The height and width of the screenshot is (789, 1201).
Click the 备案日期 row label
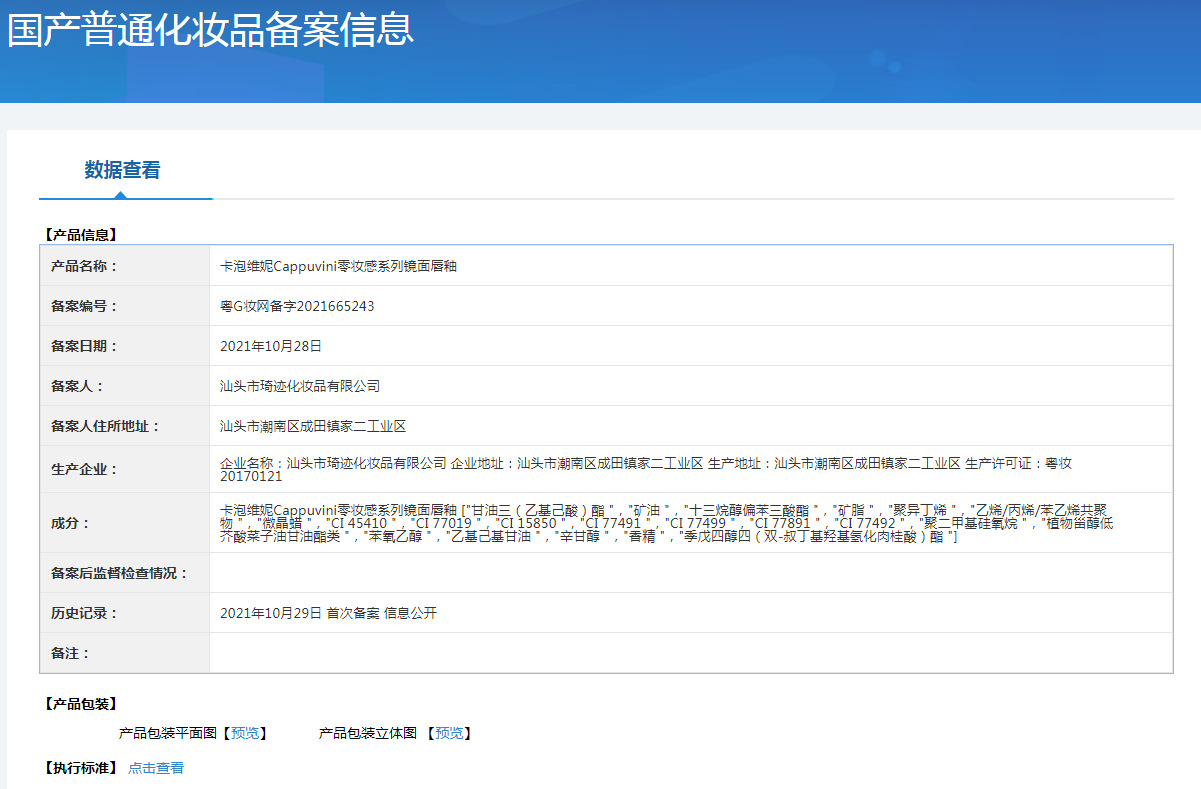[84, 346]
